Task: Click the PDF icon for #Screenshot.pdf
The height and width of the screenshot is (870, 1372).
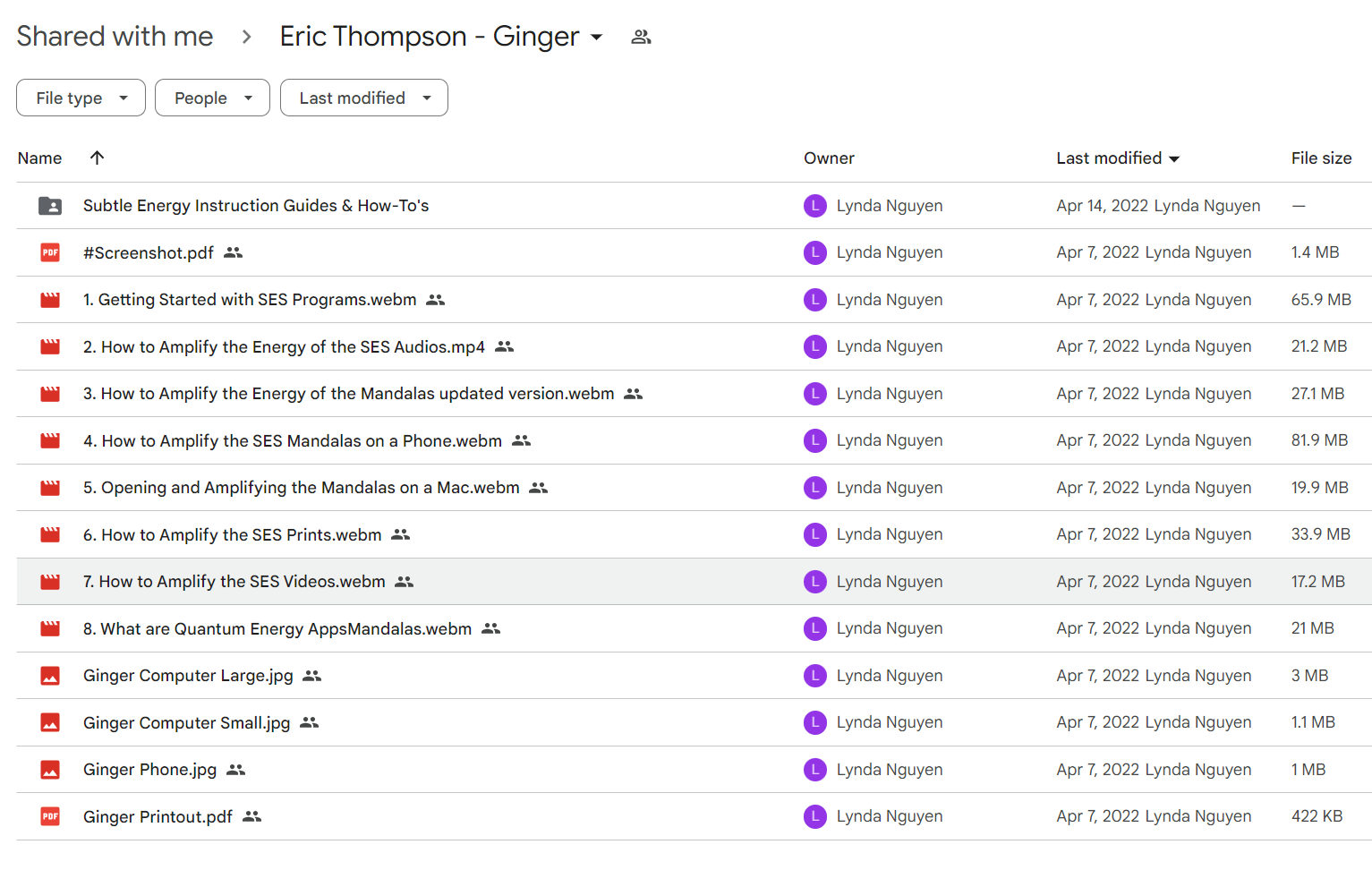Action: pos(50,252)
